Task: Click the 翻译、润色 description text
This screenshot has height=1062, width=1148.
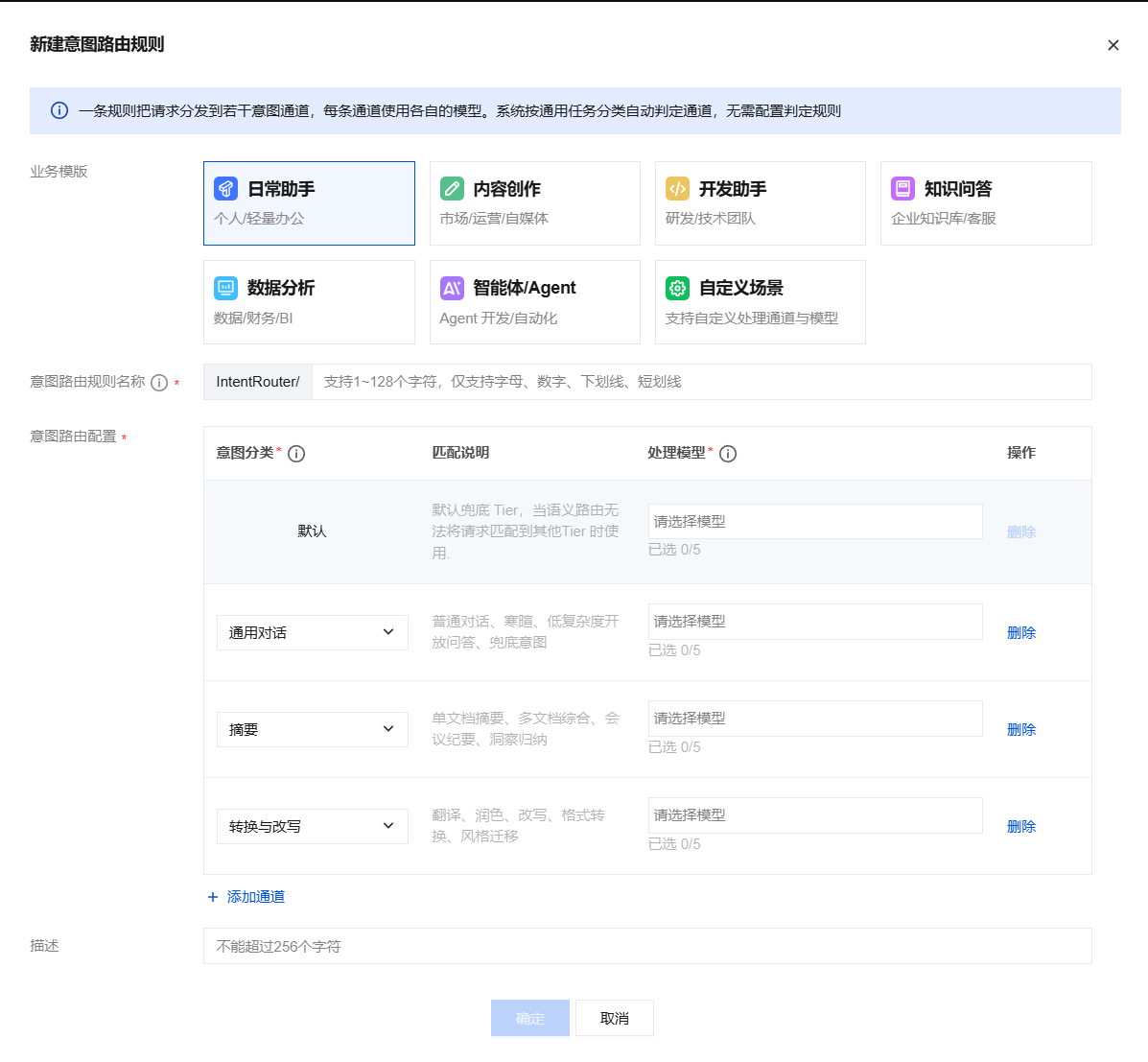Action: [x=518, y=825]
